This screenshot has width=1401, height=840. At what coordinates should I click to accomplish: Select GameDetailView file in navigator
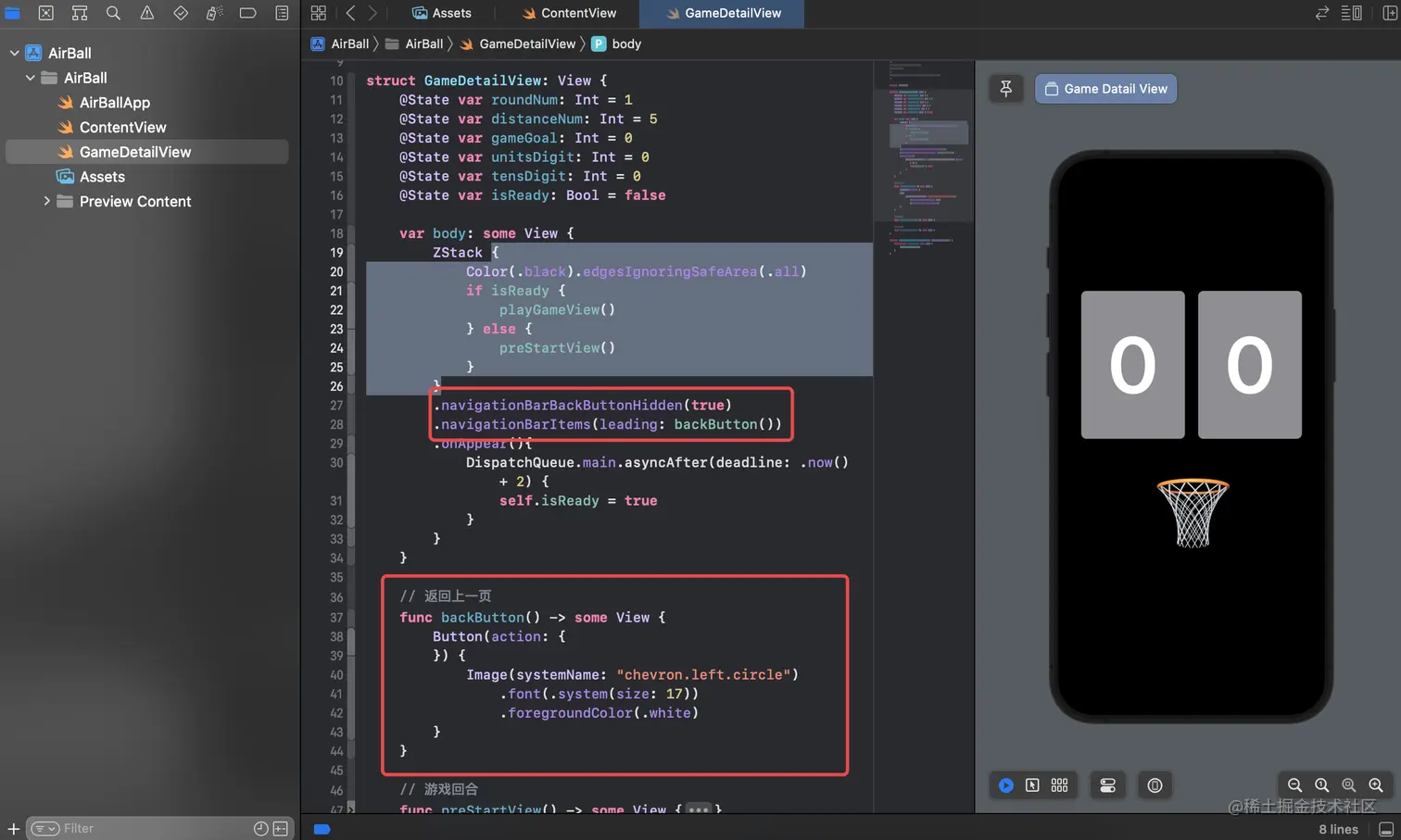(x=146, y=152)
